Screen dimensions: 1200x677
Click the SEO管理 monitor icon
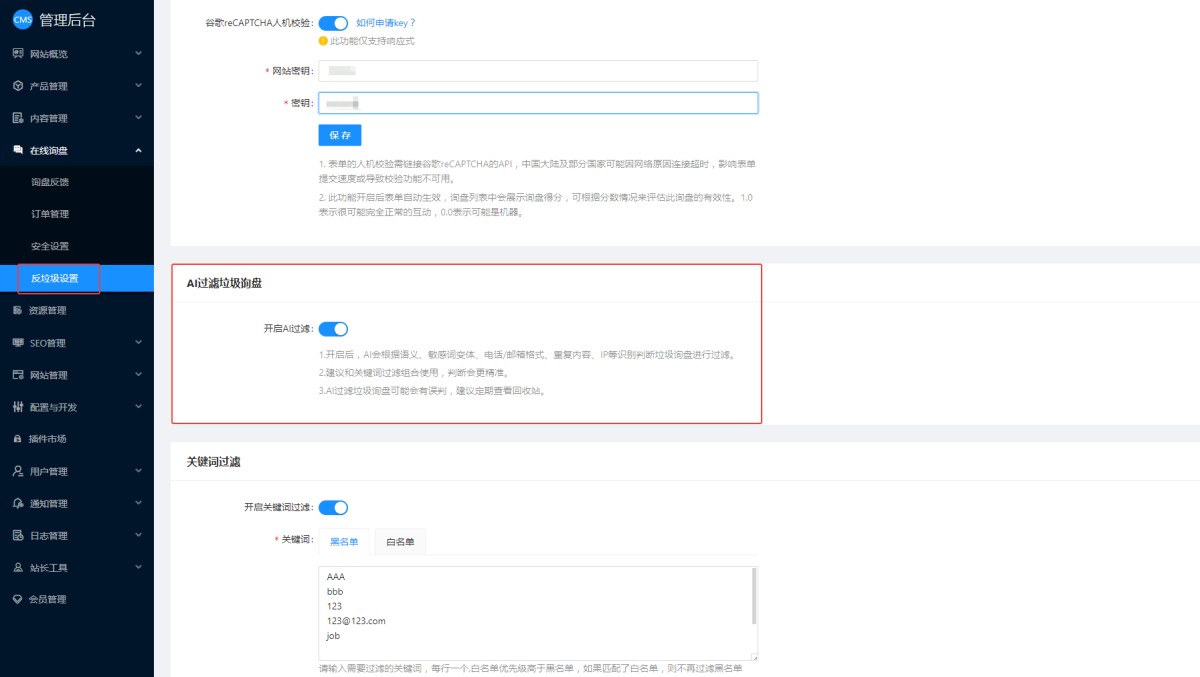[18, 343]
